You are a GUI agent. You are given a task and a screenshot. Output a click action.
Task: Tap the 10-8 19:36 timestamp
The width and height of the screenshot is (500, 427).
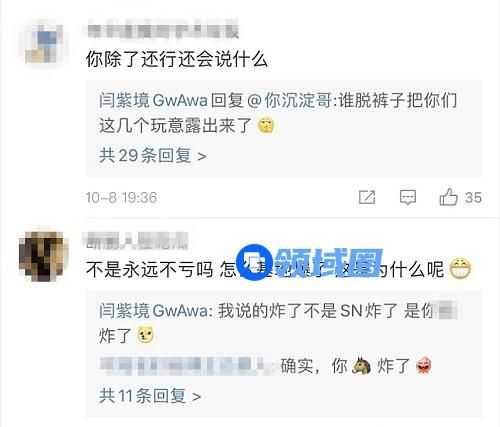(x=121, y=197)
